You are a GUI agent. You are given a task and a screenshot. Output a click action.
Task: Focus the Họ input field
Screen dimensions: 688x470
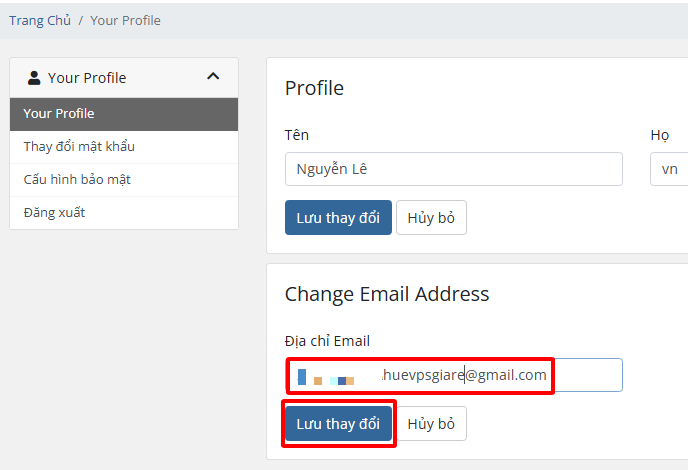[x=669, y=169]
